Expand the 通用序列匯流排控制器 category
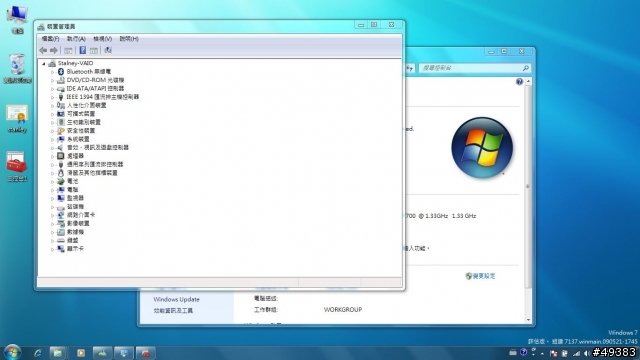 point(52,164)
